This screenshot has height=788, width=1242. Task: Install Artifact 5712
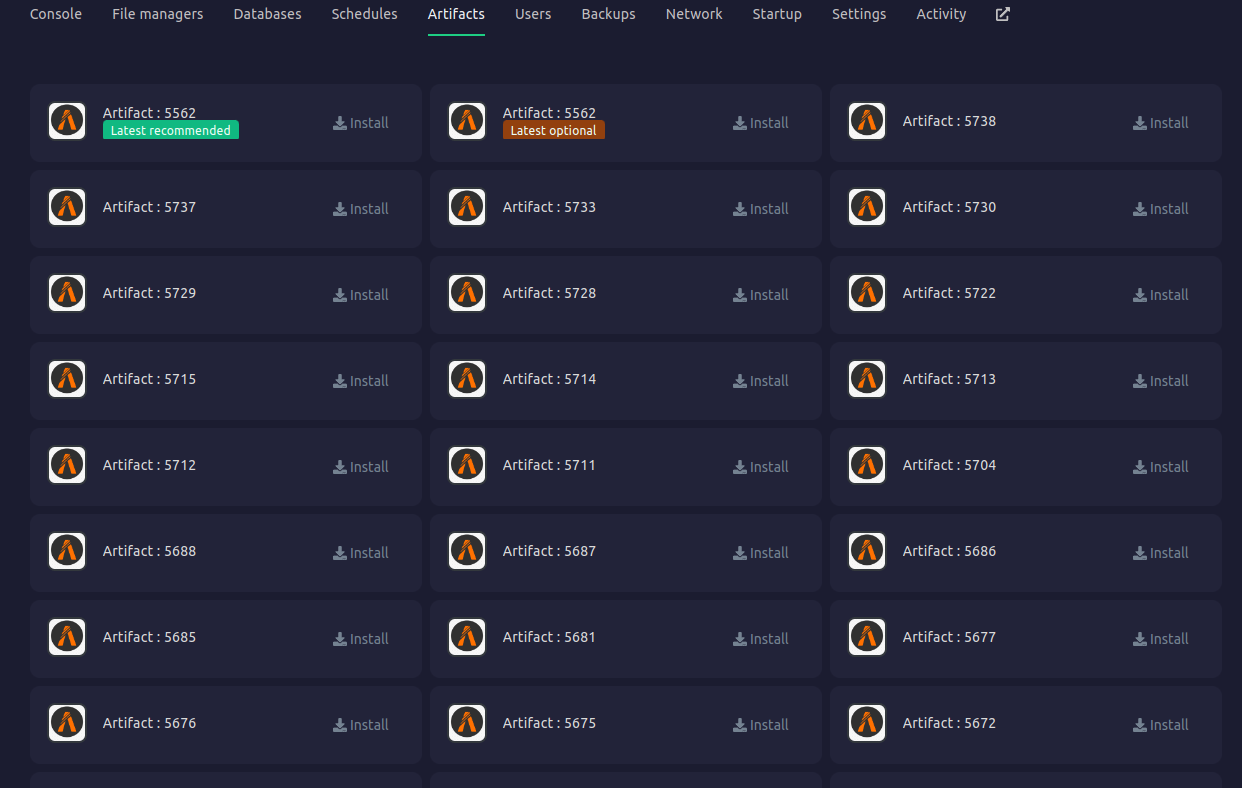tap(361, 467)
